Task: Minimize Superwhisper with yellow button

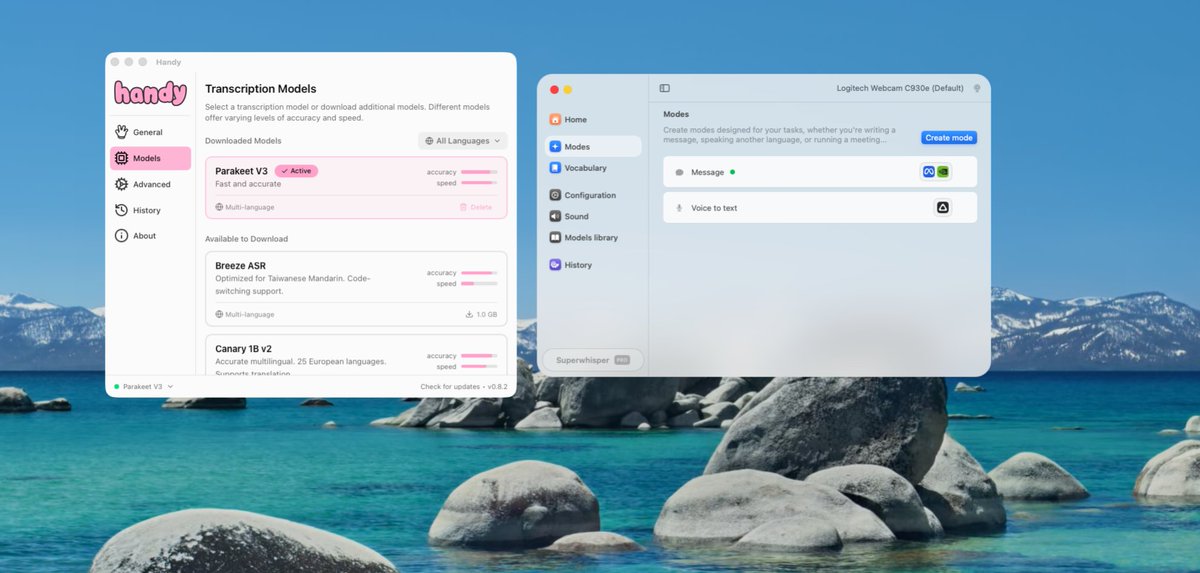Action: point(568,90)
